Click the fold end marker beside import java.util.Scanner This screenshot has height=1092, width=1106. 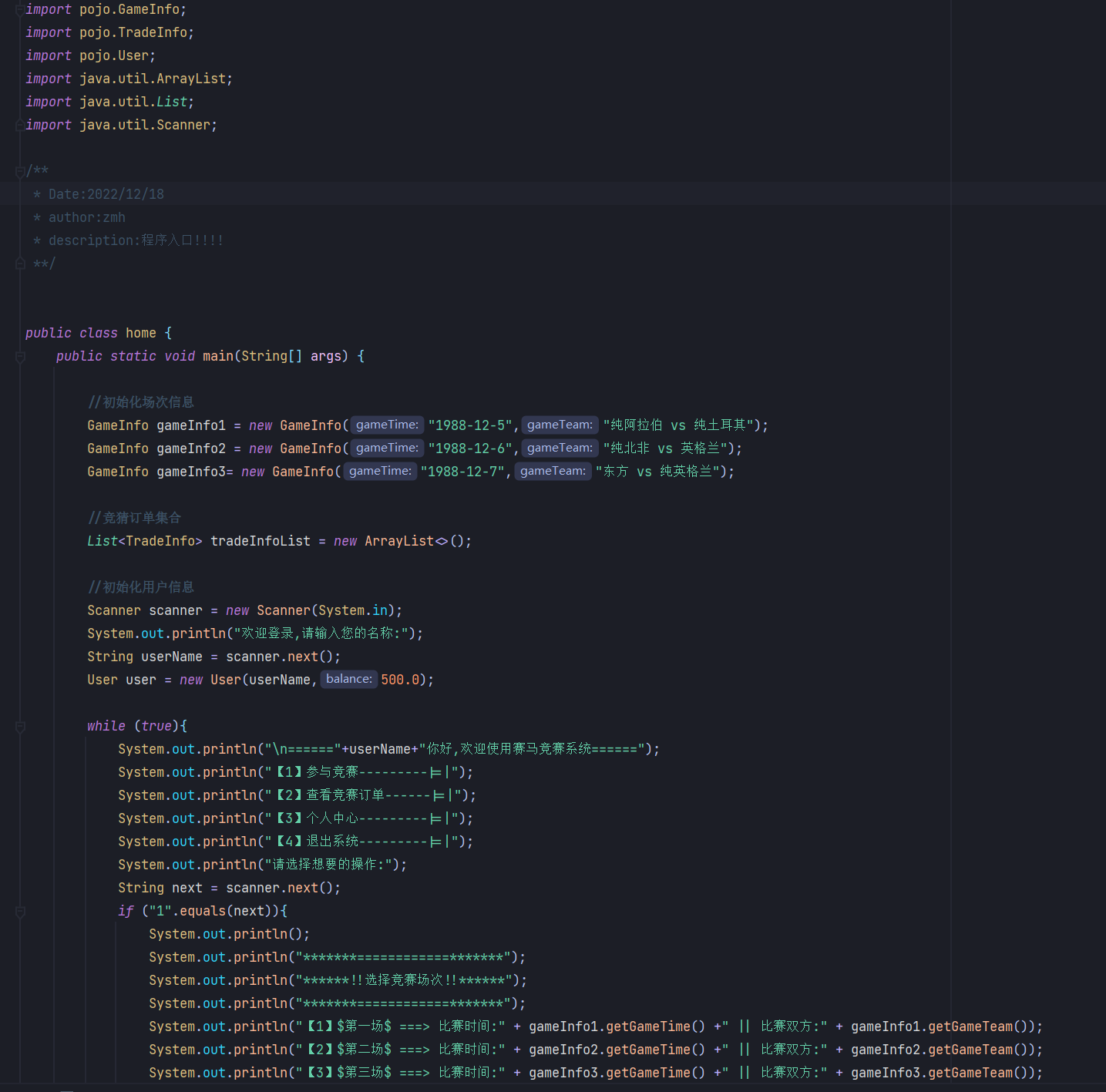(20, 126)
